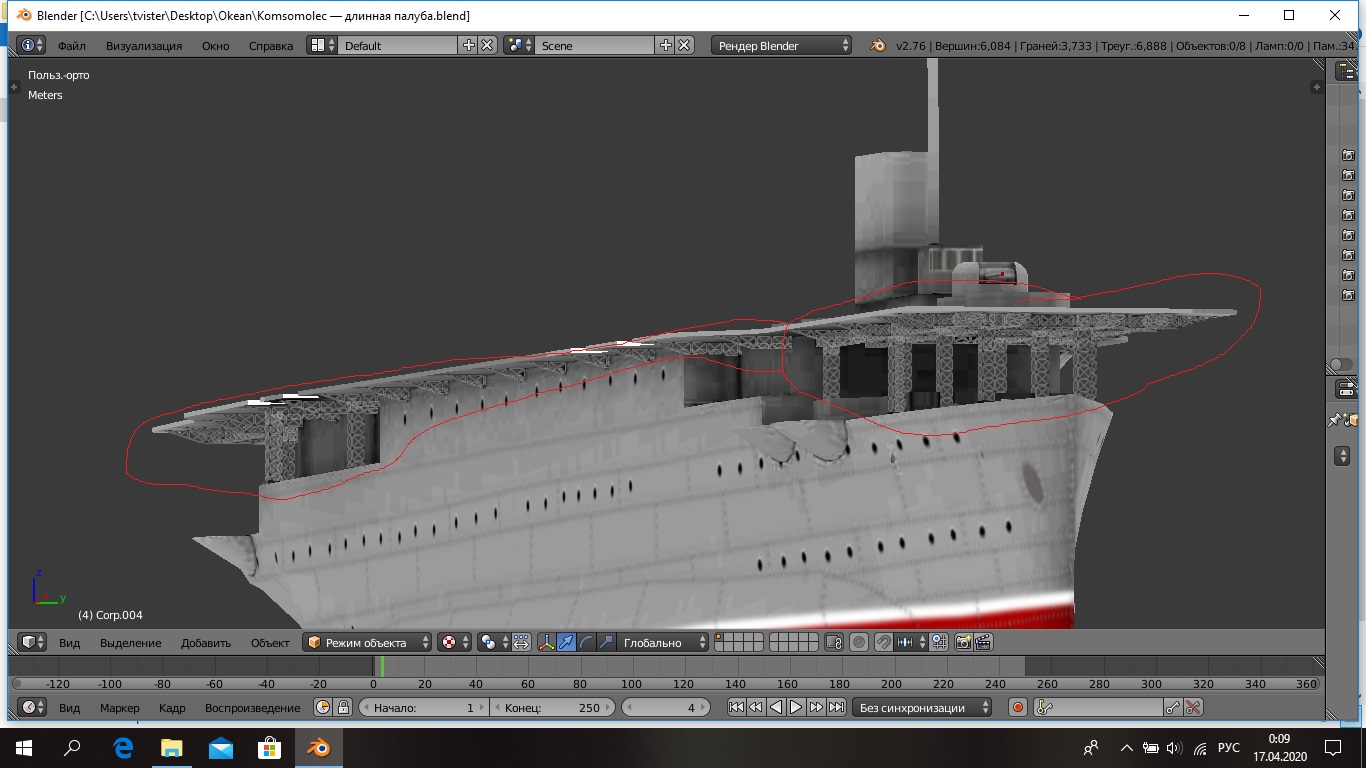Viewport: 1366px width, 768px height.
Task: Open the Режим объекта mode dropdown
Action: [x=367, y=642]
